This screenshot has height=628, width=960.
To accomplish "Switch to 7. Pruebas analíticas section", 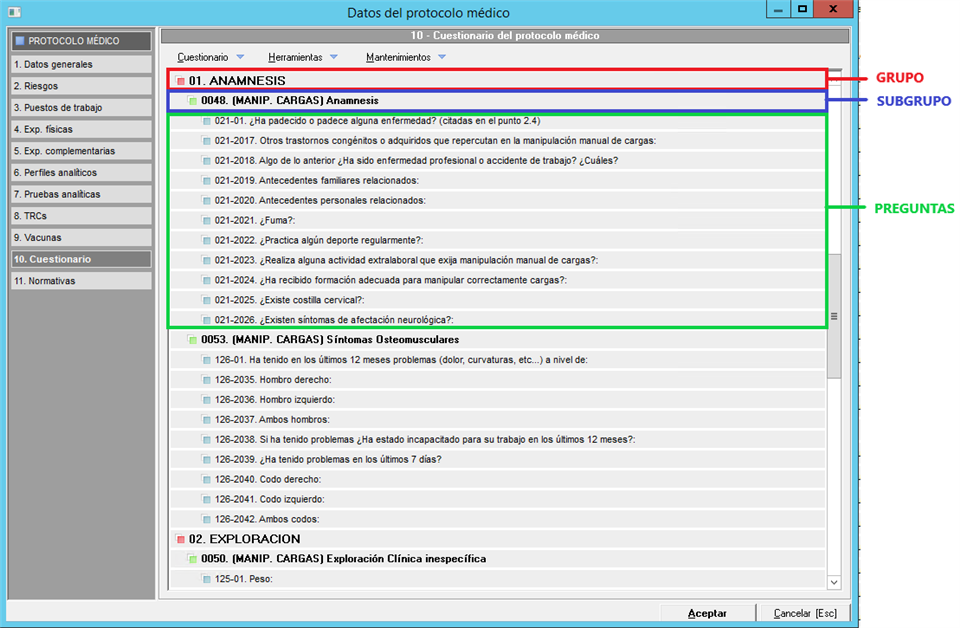I will tap(80, 194).
